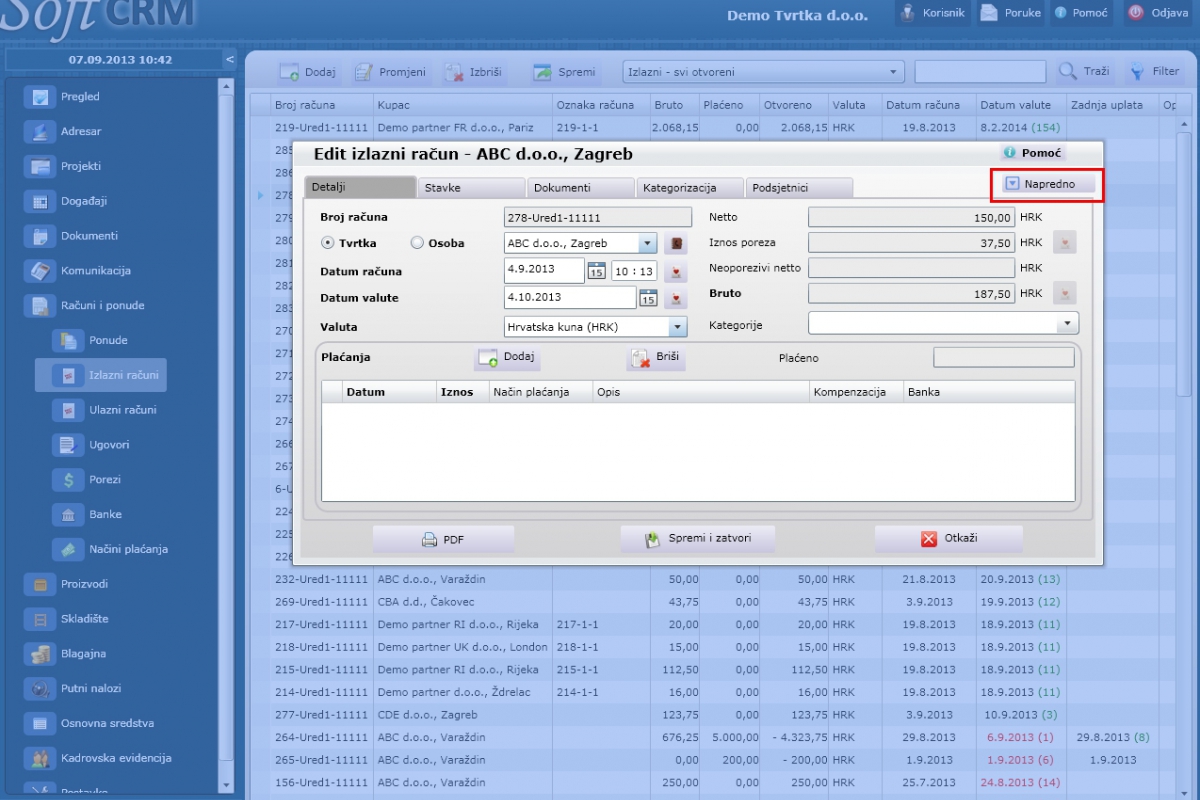1200x800 pixels.
Task: Open Poruke messages in header
Action: (1011, 13)
